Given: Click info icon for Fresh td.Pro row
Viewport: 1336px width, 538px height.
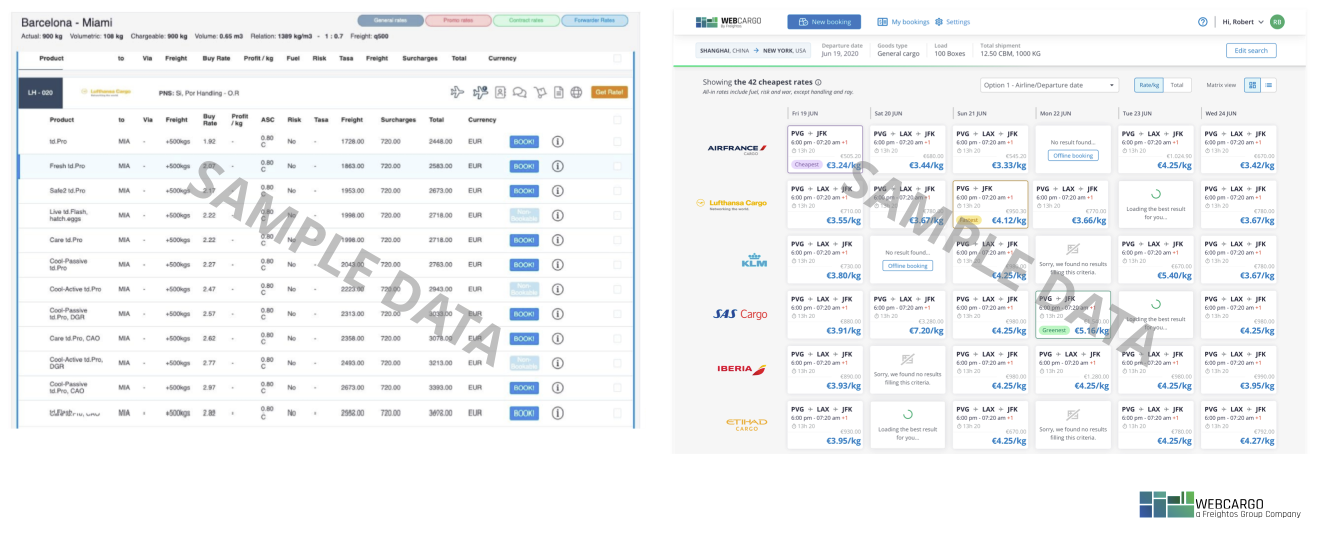Looking at the screenshot, I should tap(557, 166).
